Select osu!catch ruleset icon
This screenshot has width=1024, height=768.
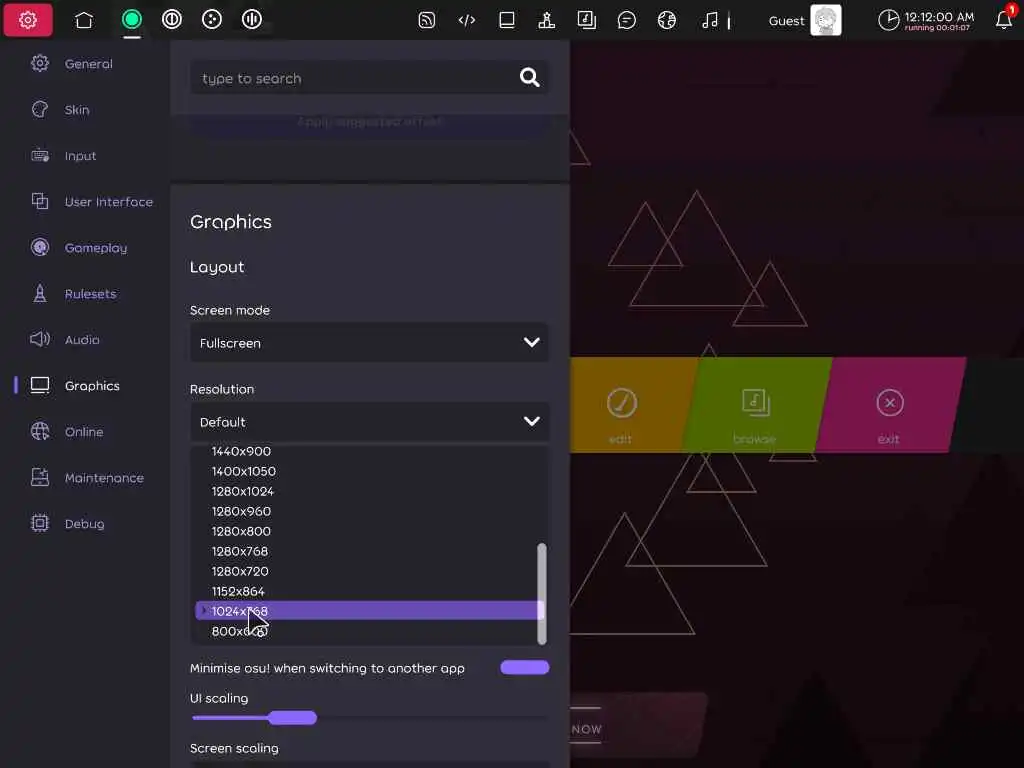[x=212, y=20]
